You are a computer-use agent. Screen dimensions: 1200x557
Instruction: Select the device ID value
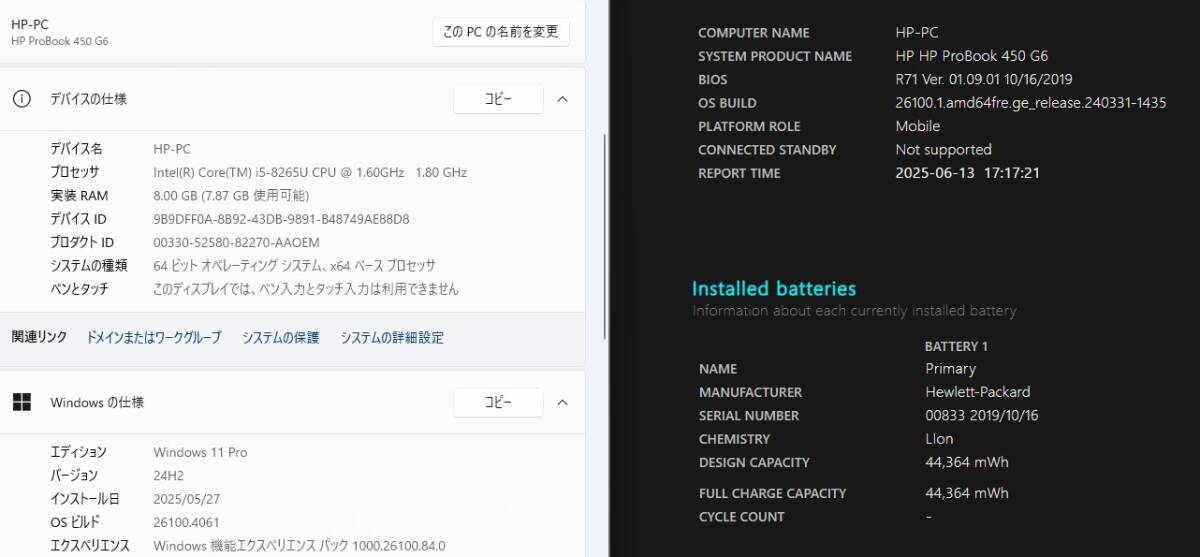[281, 219]
